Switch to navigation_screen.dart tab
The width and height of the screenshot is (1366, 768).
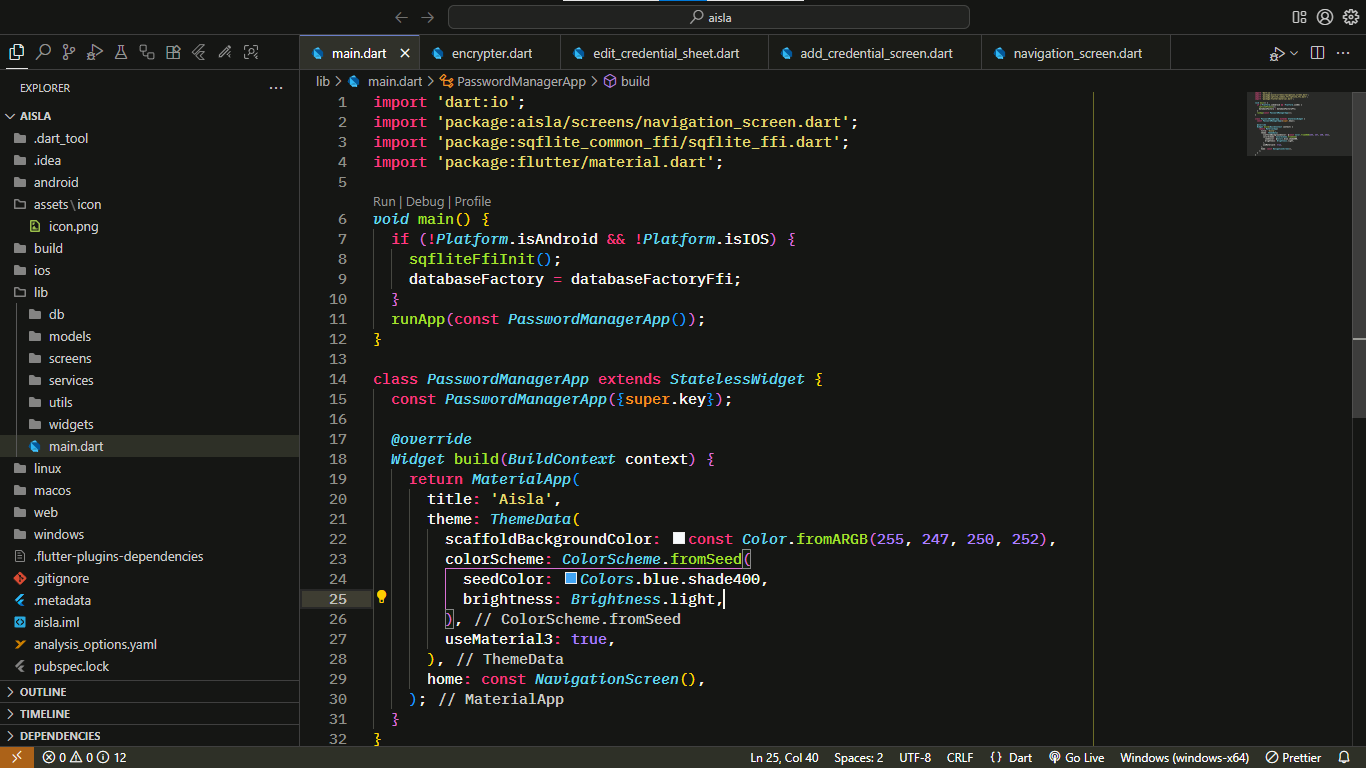coord(1076,53)
